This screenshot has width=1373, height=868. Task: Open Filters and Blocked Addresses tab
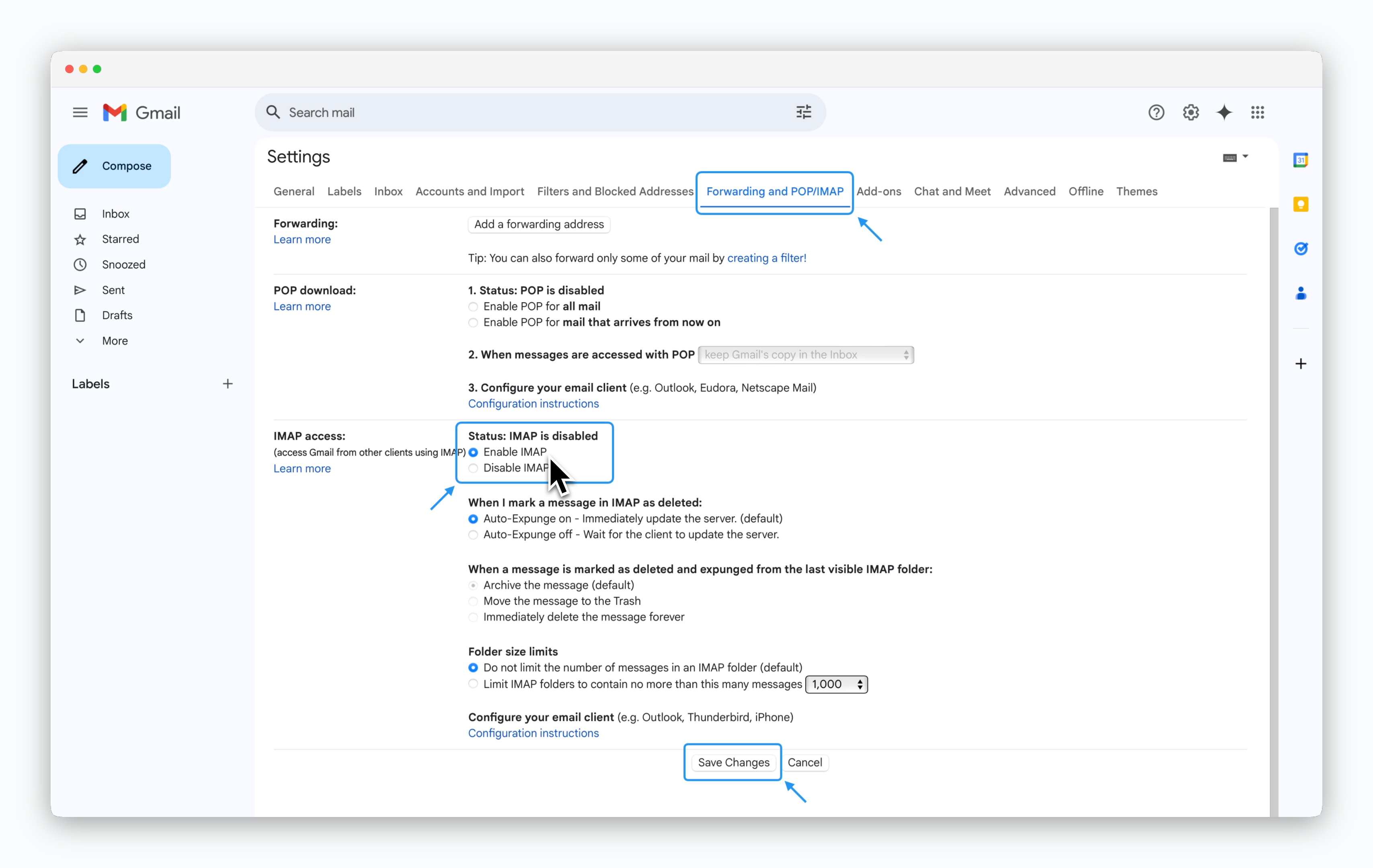click(x=615, y=192)
